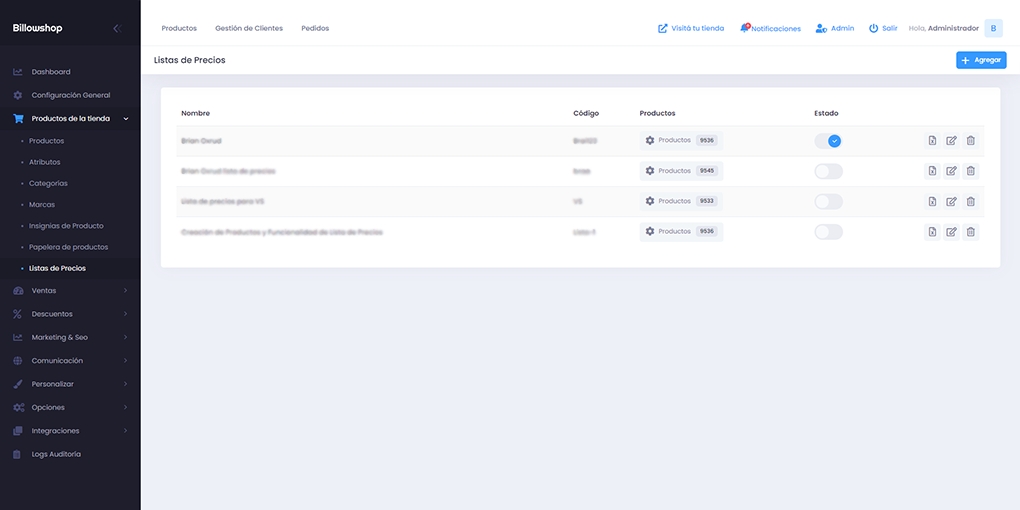Click the trash icon in fourth row
Image resolution: width=1020 pixels, height=510 pixels.
coord(970,232)
